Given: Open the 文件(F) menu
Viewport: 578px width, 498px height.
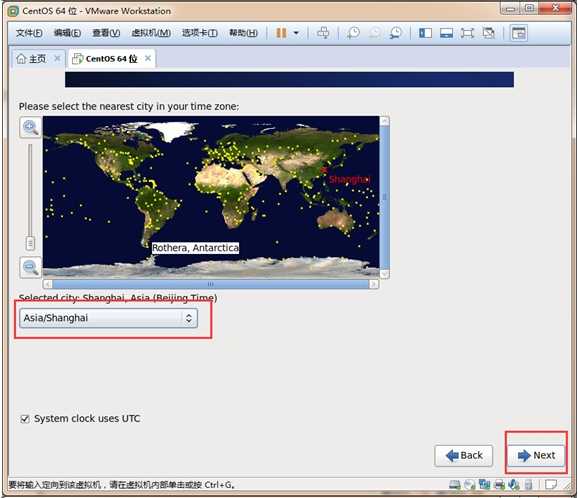Looking at the screenshot, I should tap(29, 33).
